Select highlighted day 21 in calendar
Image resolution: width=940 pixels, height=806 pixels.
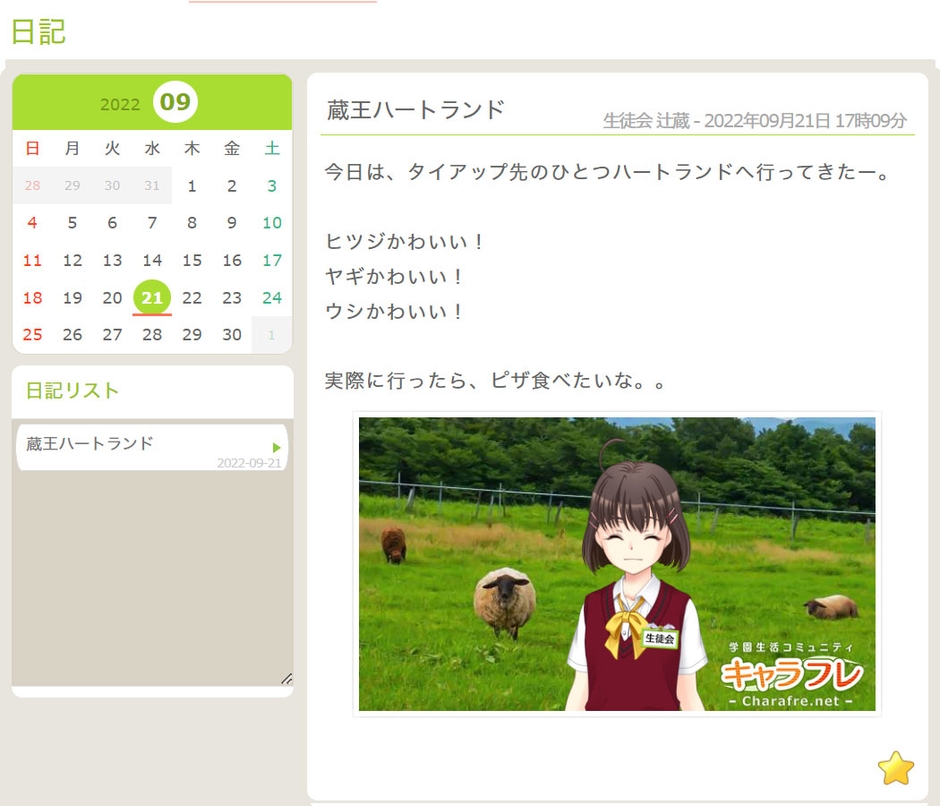click(152, 297)
